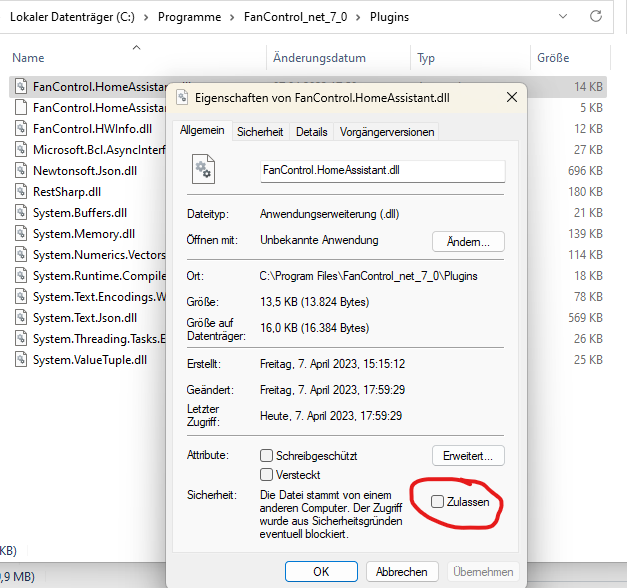Open the Sicherheit tab
This screenshot has width=627, height=588.
tap(260, 132)
